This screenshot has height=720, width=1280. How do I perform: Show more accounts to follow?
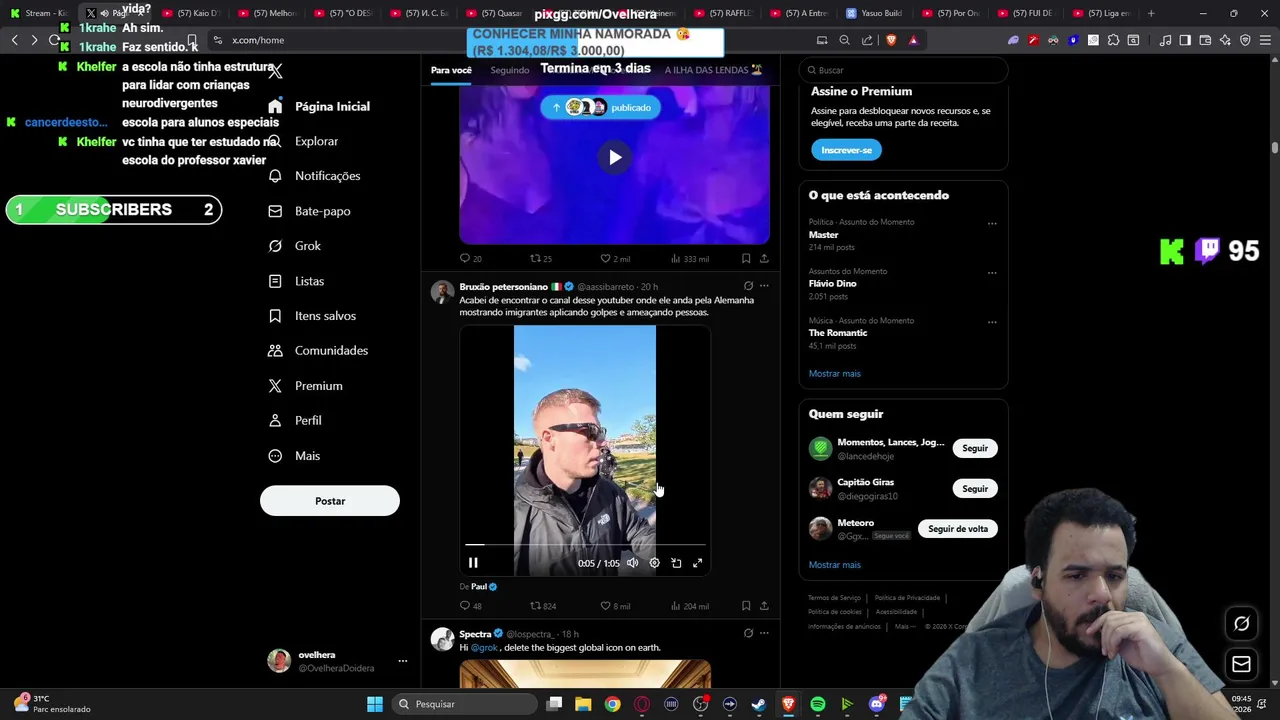pyautogui.click(x=834, y=565)
